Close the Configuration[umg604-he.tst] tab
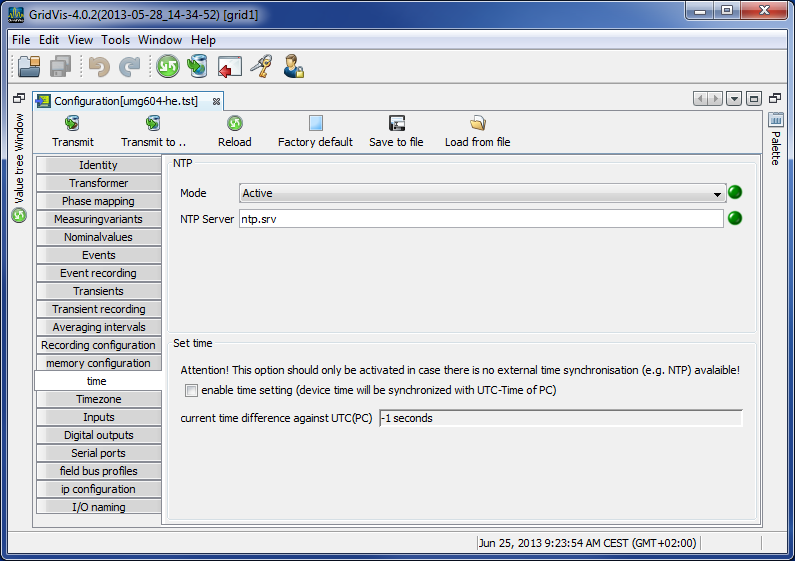795x561 pixels. coord(216,101)
